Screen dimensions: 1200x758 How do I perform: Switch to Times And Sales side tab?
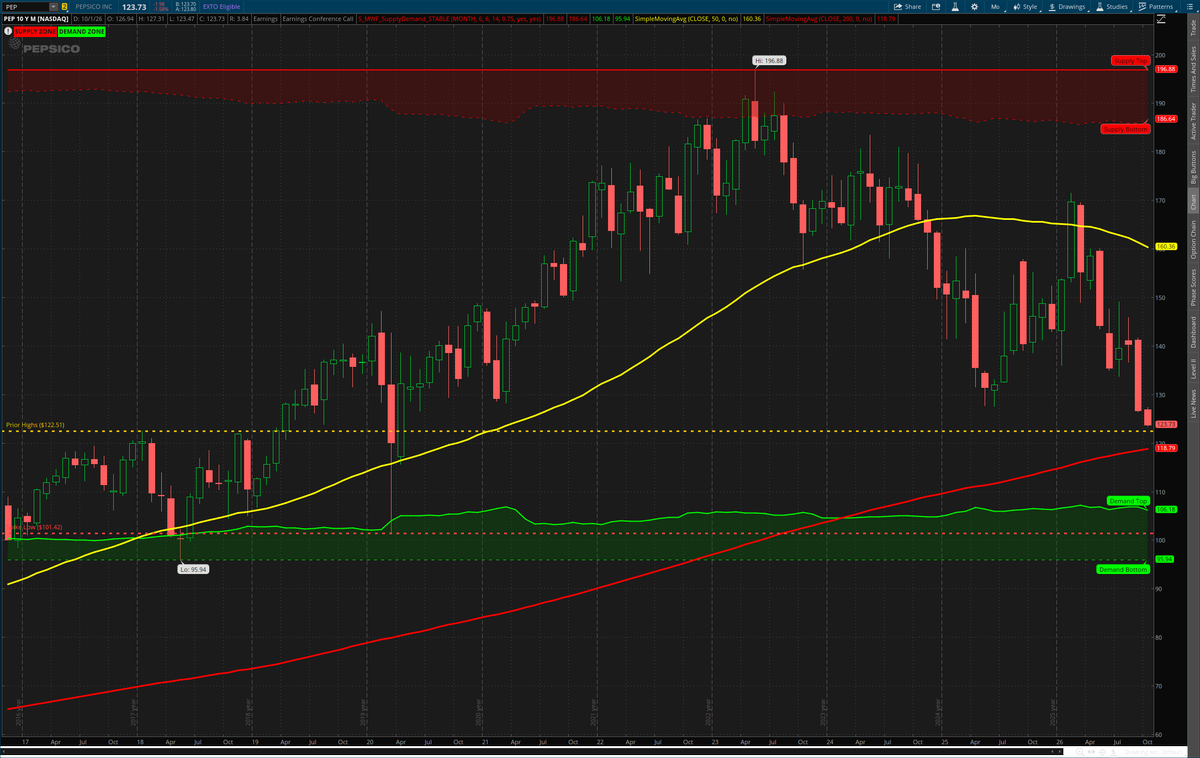coord(1192,67)
